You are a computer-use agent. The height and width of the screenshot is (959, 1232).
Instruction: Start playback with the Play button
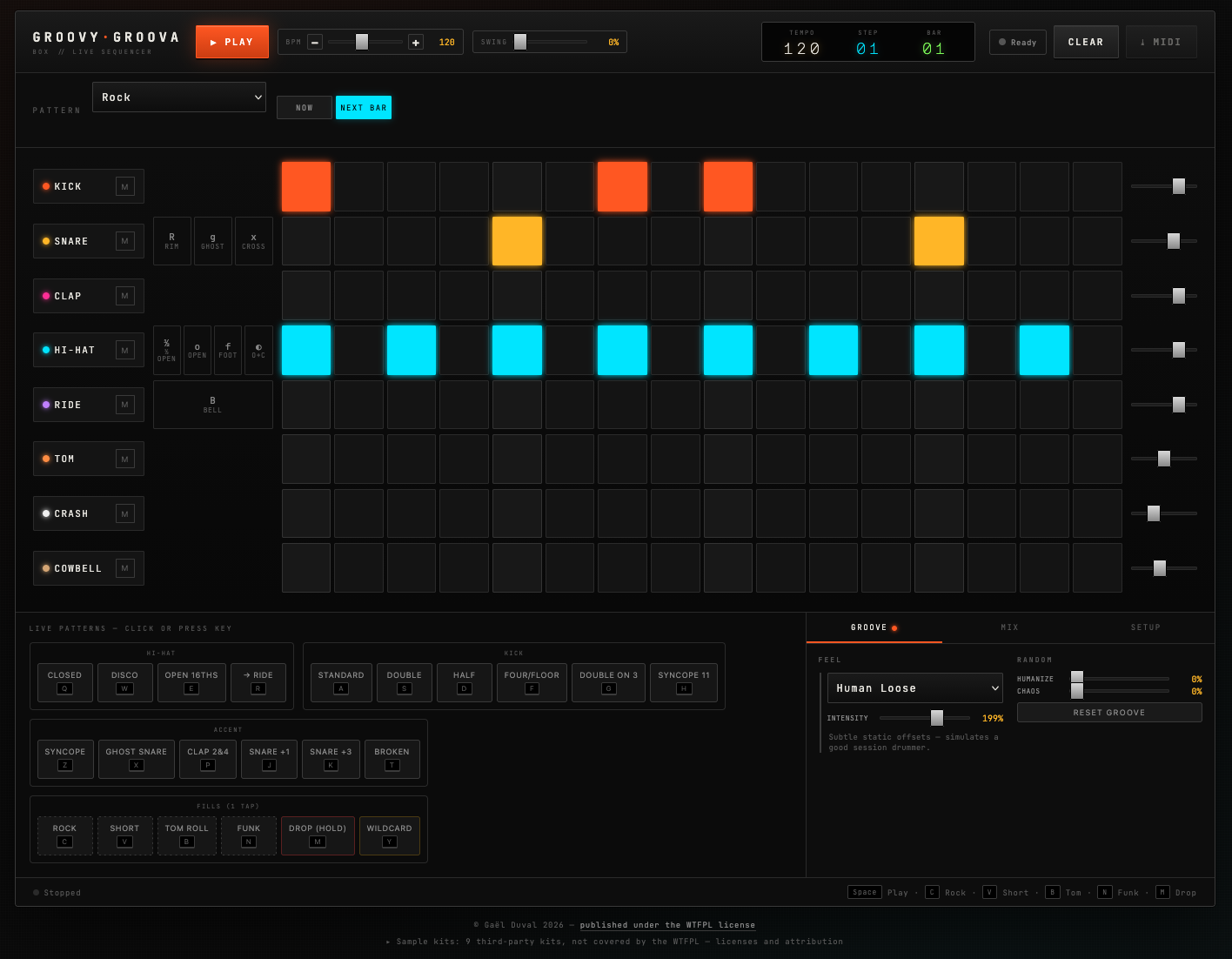(x=232, y=42)
